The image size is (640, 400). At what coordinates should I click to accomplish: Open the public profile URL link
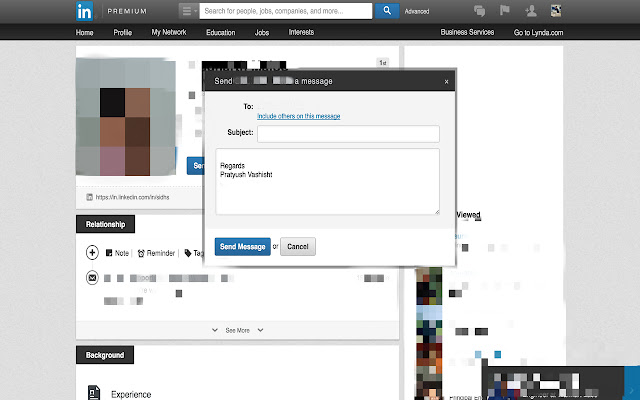[132, 197]
